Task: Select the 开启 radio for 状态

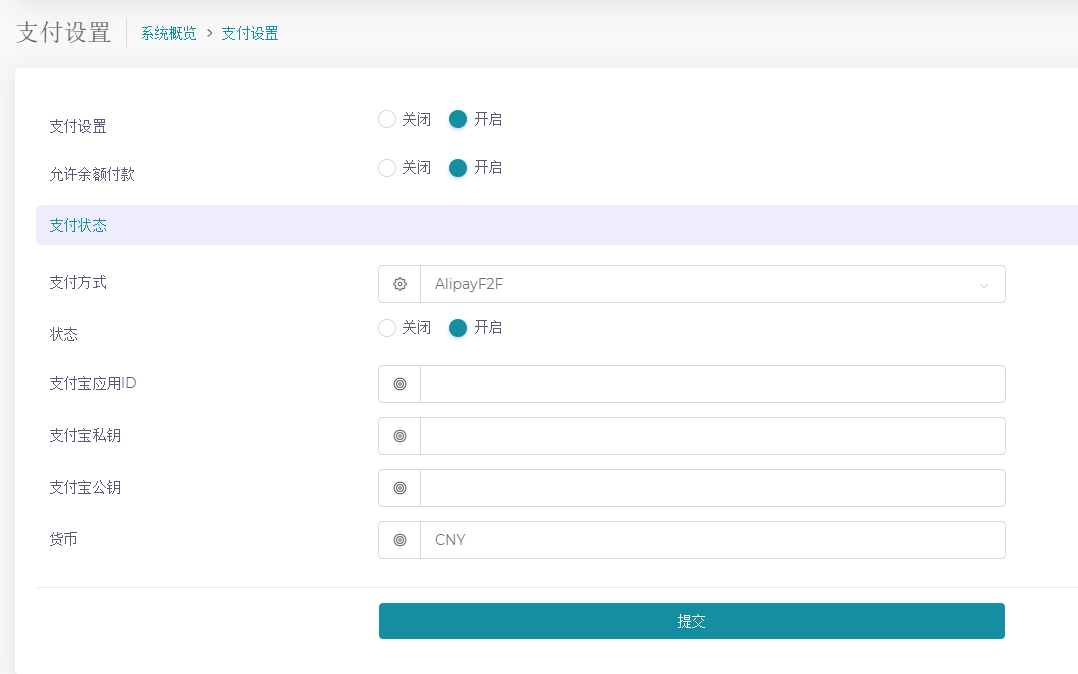Action: tap(457, 327)
